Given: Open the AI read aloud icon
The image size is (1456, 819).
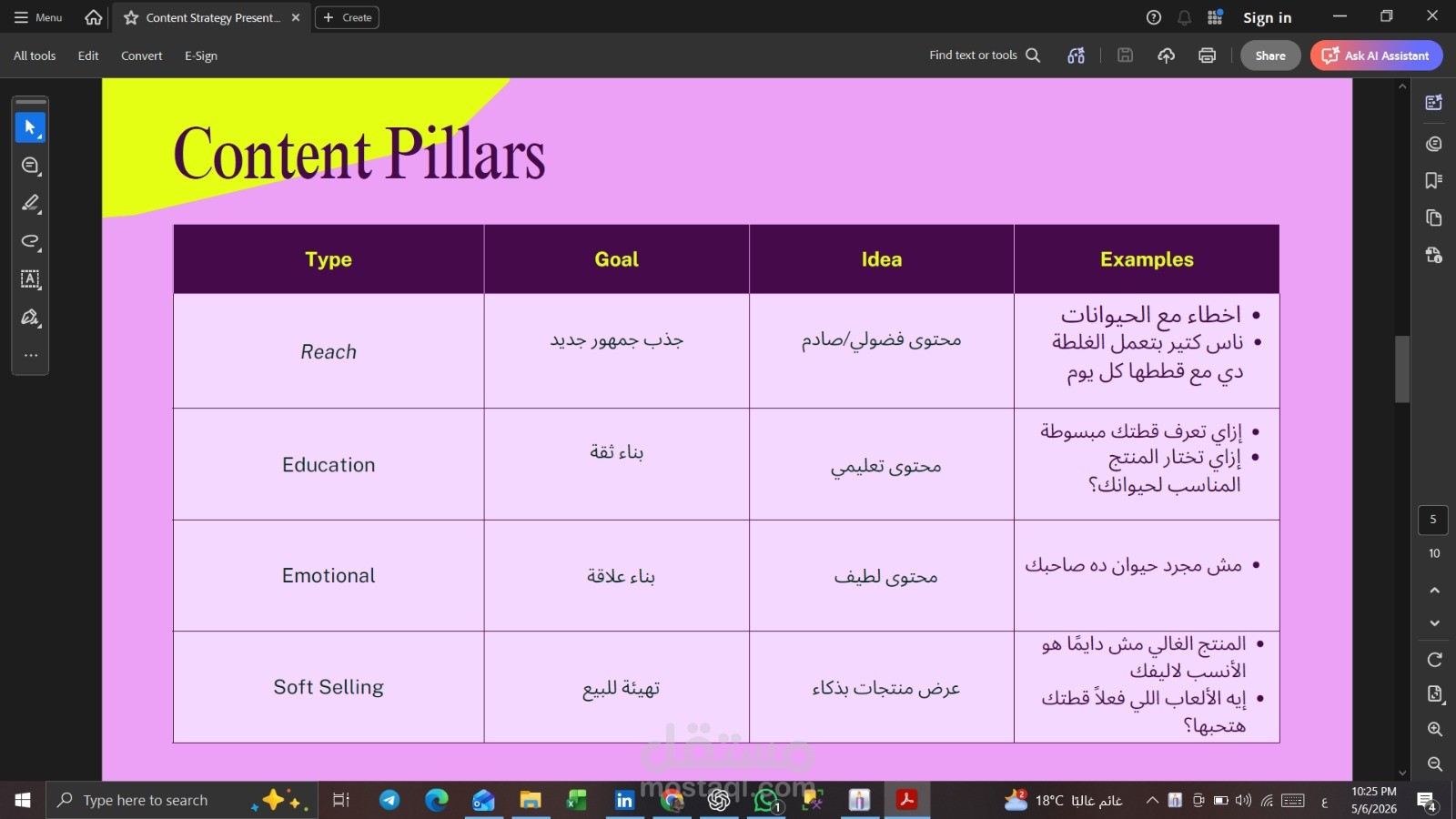Looking at the screenshot, I should tap(1076, 56).
